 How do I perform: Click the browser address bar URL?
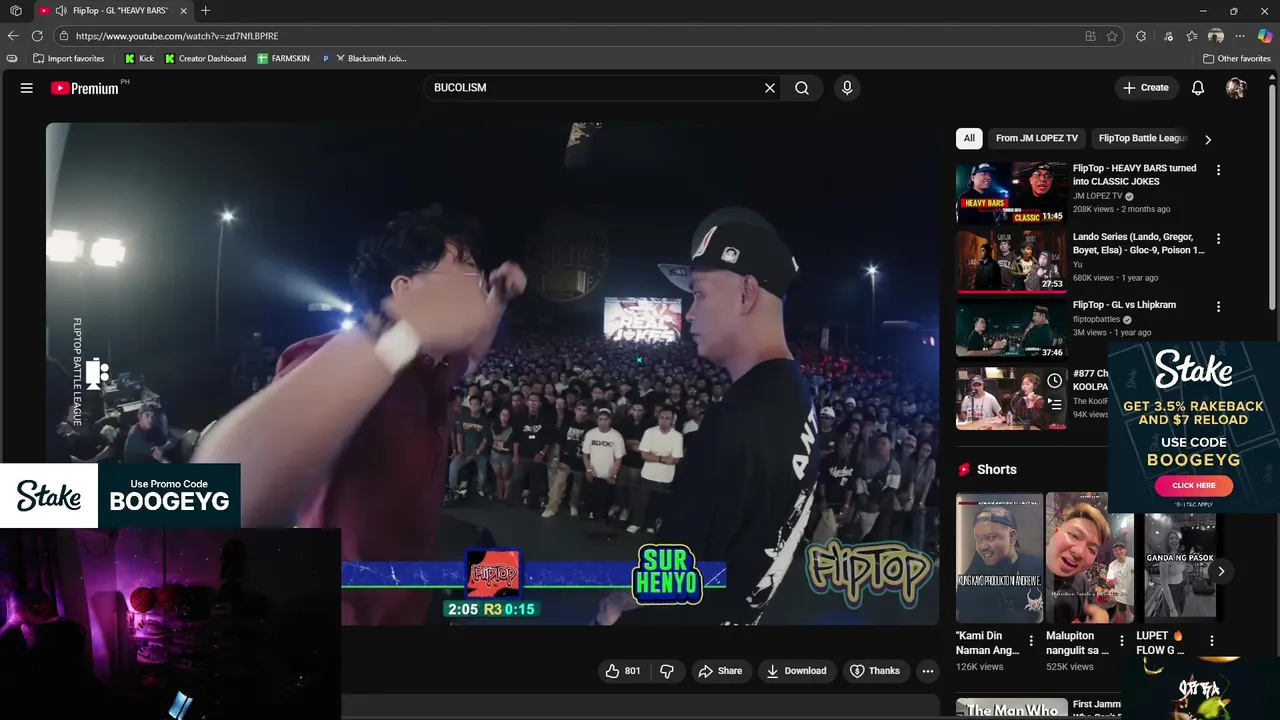pyautogui.click(x=177, y=36)
